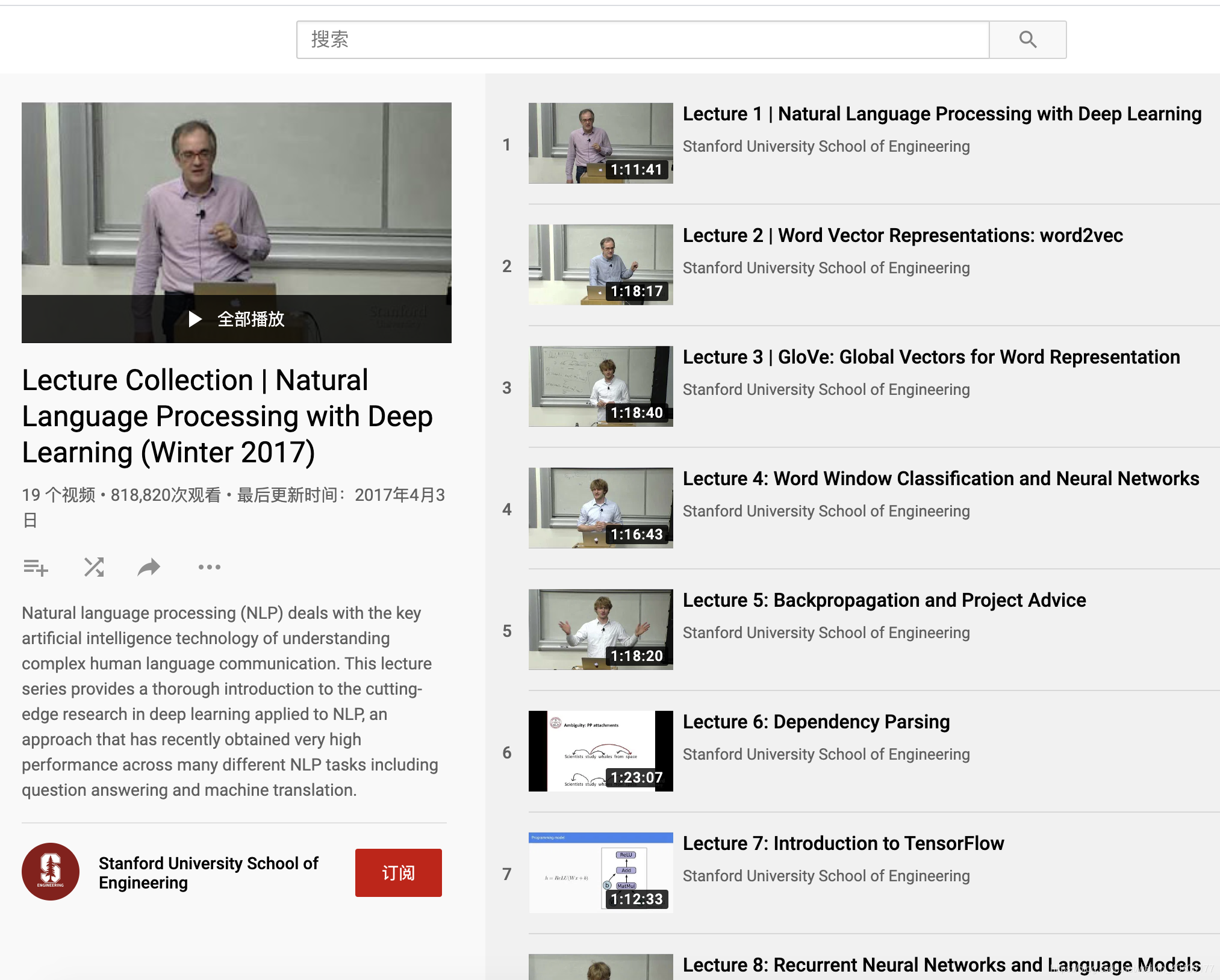Viewport: 1220px width, 980px height.
Task: Open Lecture 6 thumbnail with 1:23:07 duration
Action: tap(601, 751)
